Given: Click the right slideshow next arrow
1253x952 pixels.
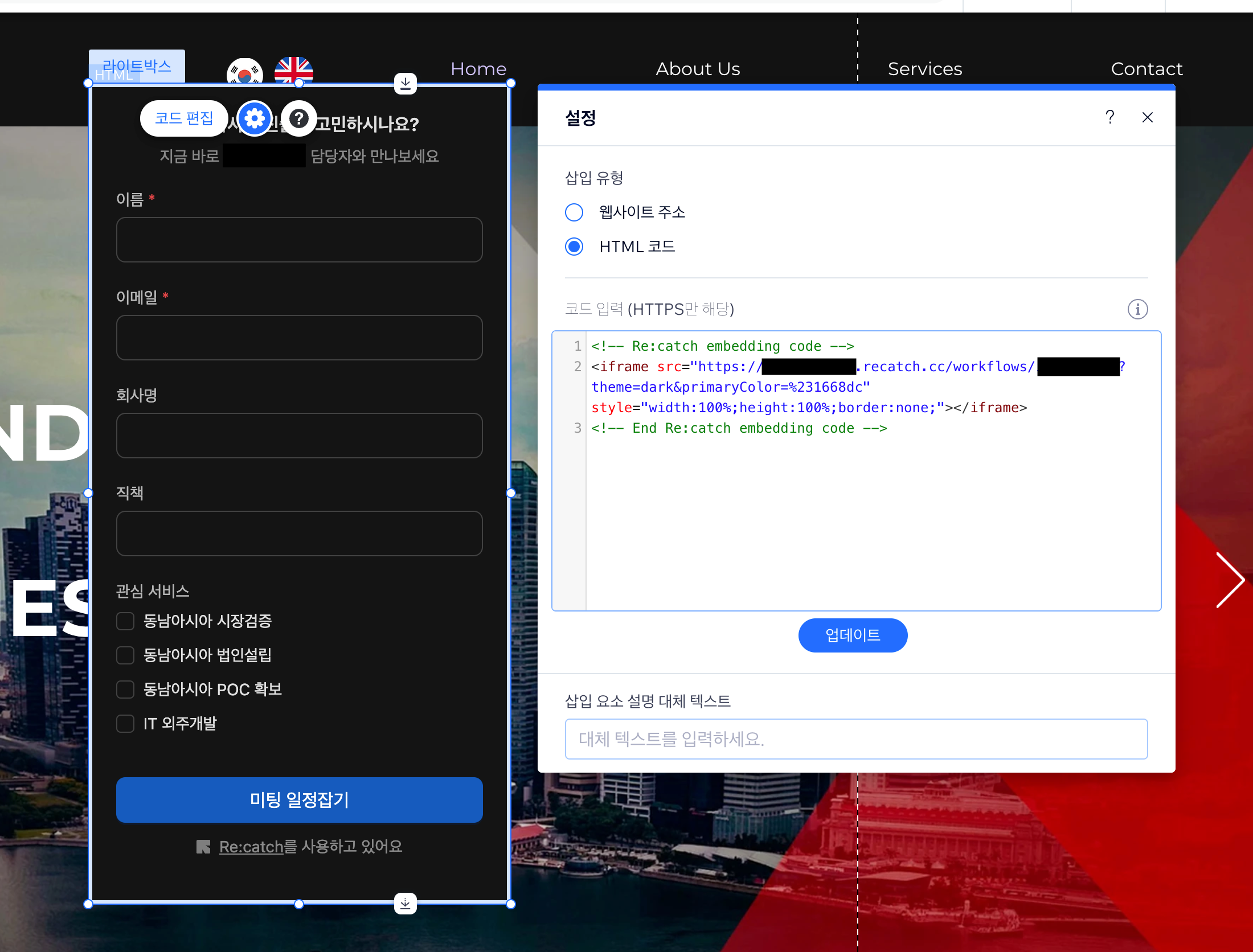Looking at the screenshot, I should click(x=1230, y=580).
